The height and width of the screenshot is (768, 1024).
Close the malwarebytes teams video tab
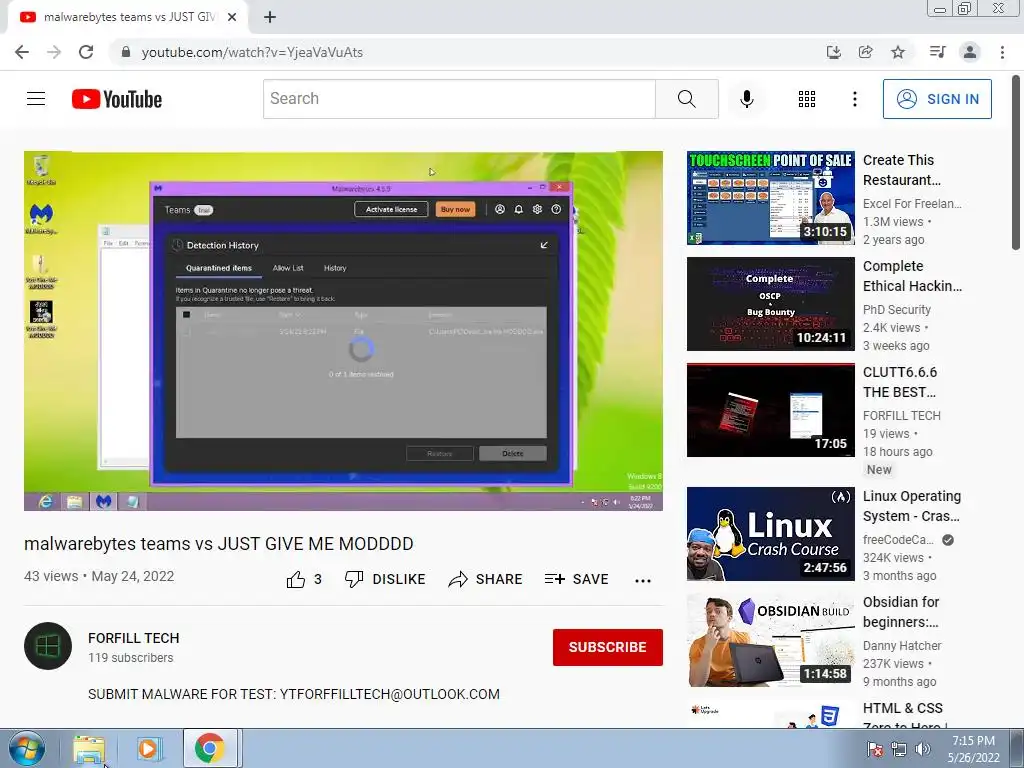pyautogui.click(x=232, y=18)
